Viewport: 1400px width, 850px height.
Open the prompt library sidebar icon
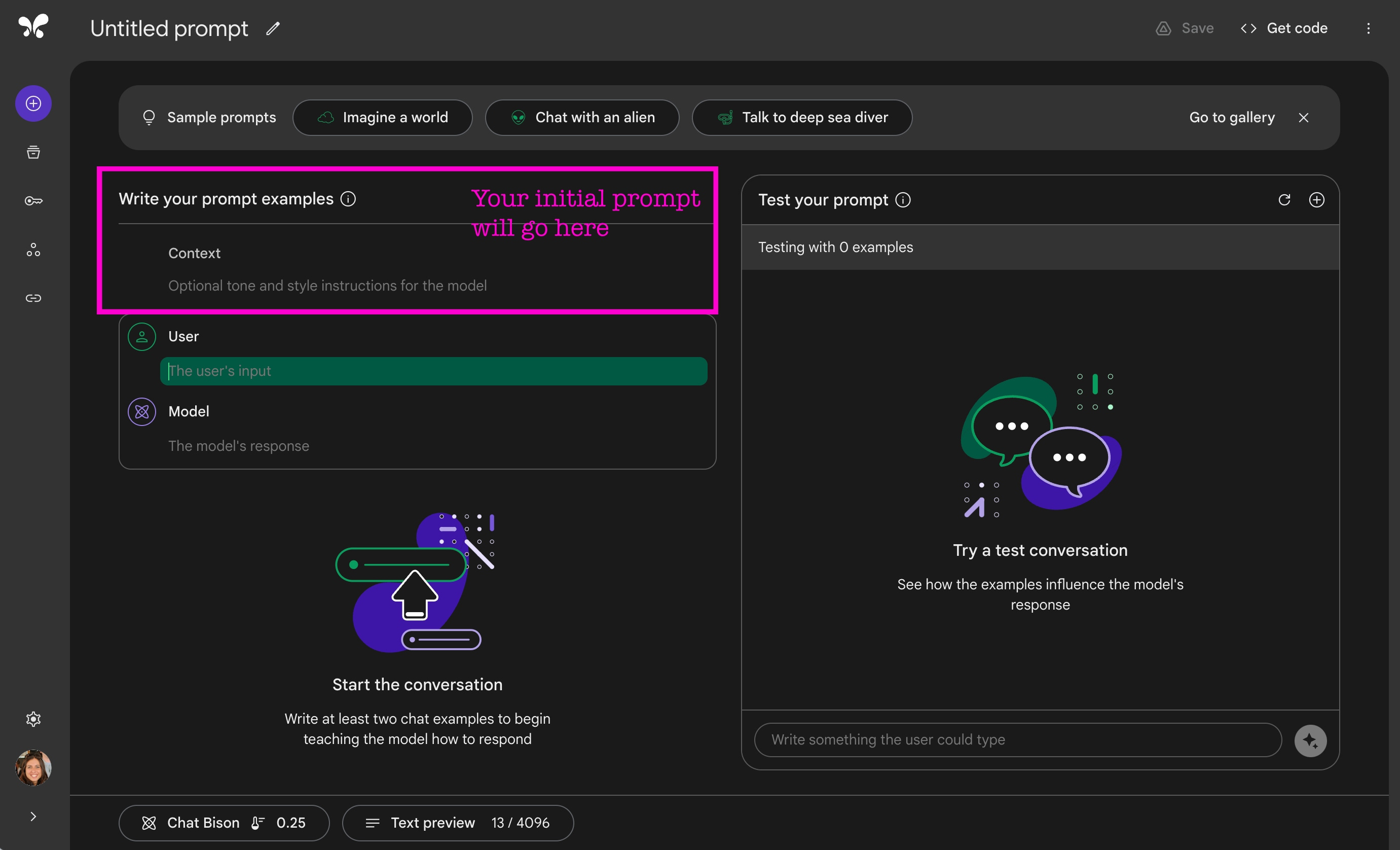pyautogui.click(x=33, y=152)
